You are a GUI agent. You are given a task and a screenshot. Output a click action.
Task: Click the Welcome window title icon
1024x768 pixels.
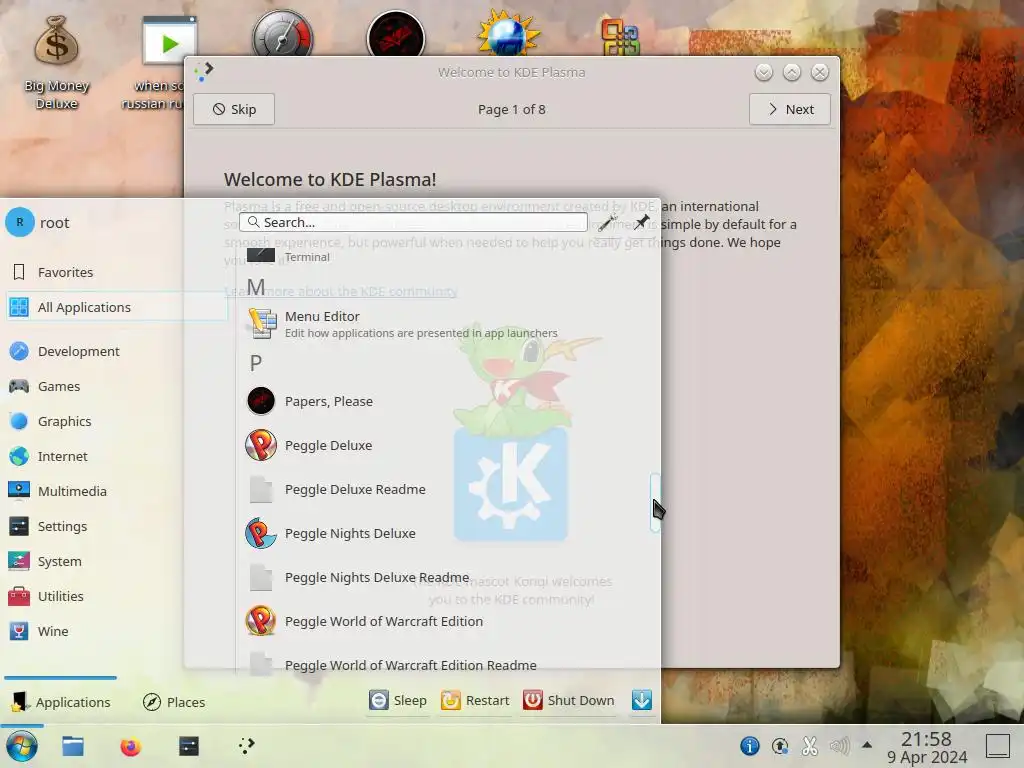204,71
